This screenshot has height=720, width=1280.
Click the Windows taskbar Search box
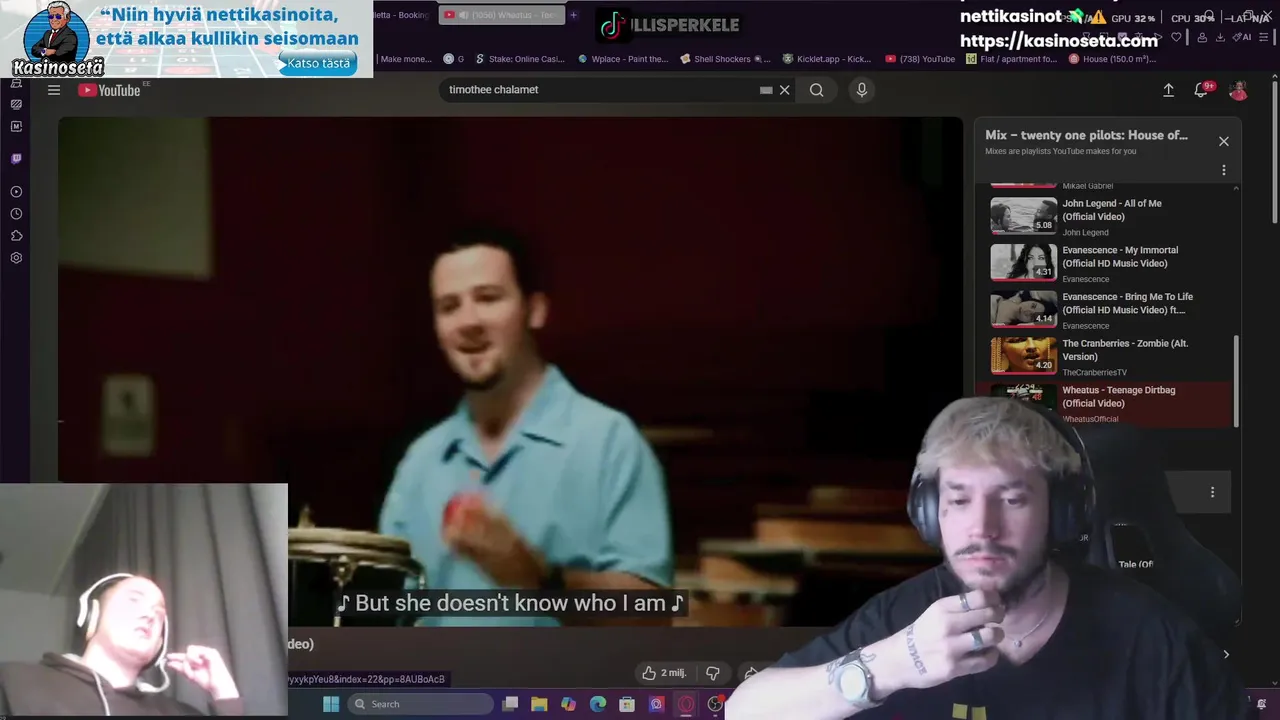(421, 704)
